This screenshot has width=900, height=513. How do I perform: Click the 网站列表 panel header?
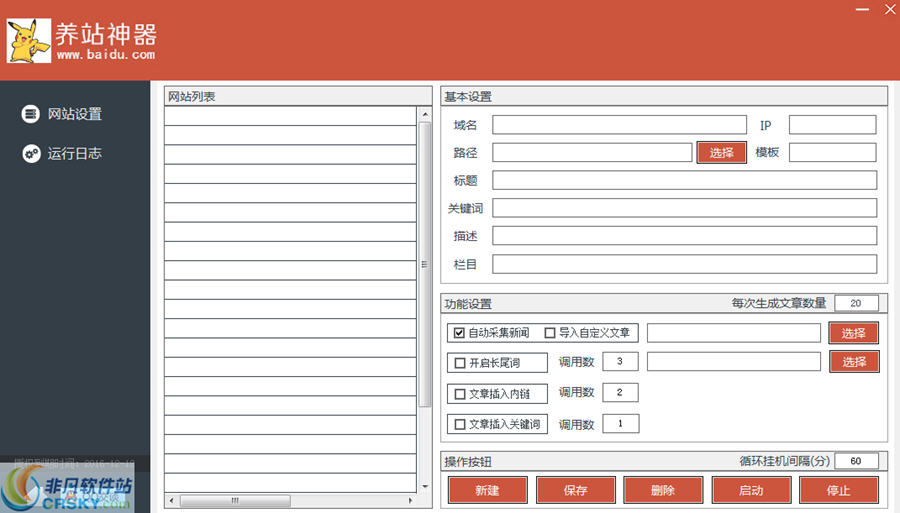tap(298, 96)
